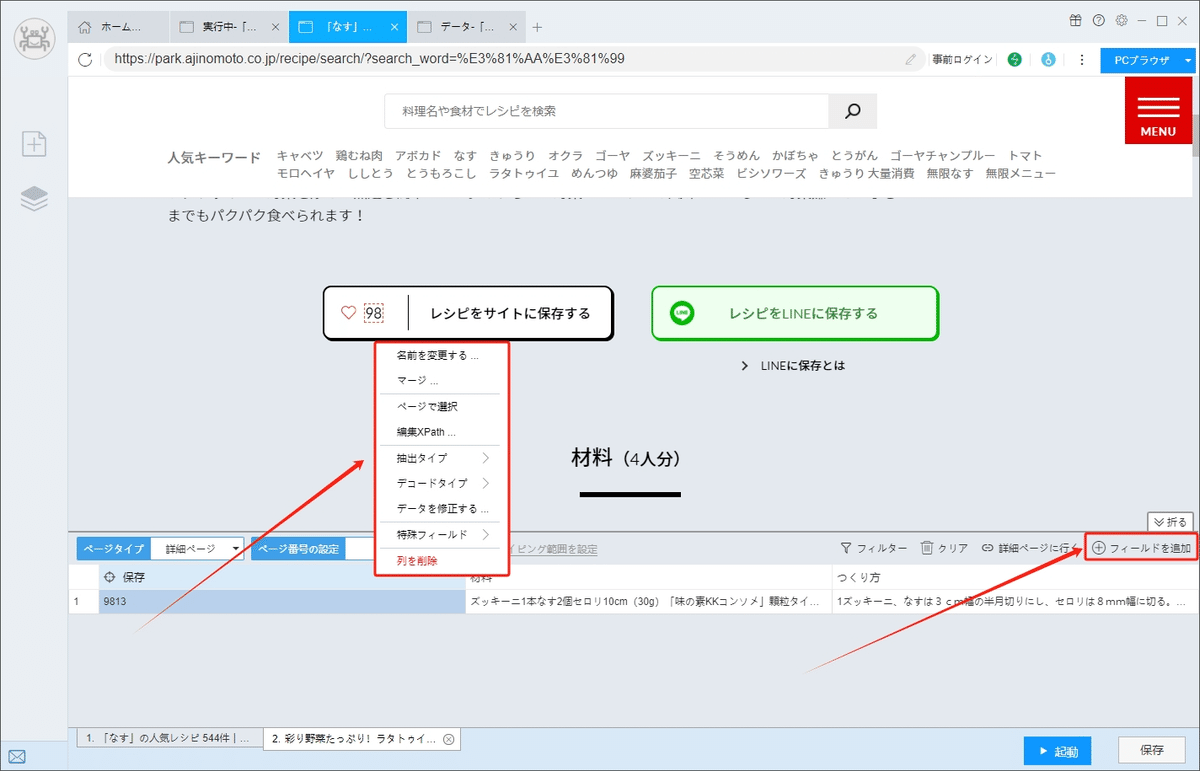Collapse the panel with 折る button
Image resolution: width=1200 pixels, height=771 pixels.
click(1170, 521)
